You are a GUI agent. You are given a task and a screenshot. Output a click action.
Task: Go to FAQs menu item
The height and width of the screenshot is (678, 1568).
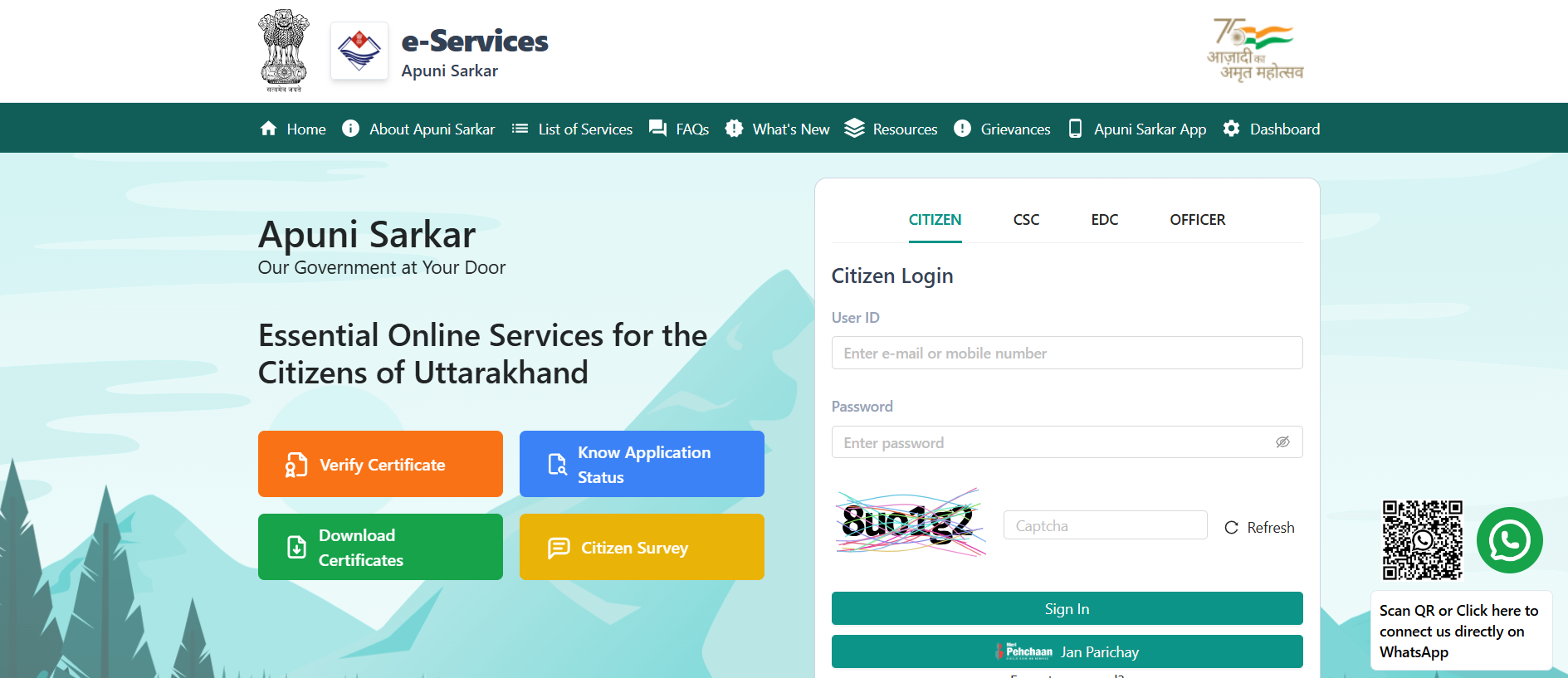pyautogui.click(x=679, y=129)
